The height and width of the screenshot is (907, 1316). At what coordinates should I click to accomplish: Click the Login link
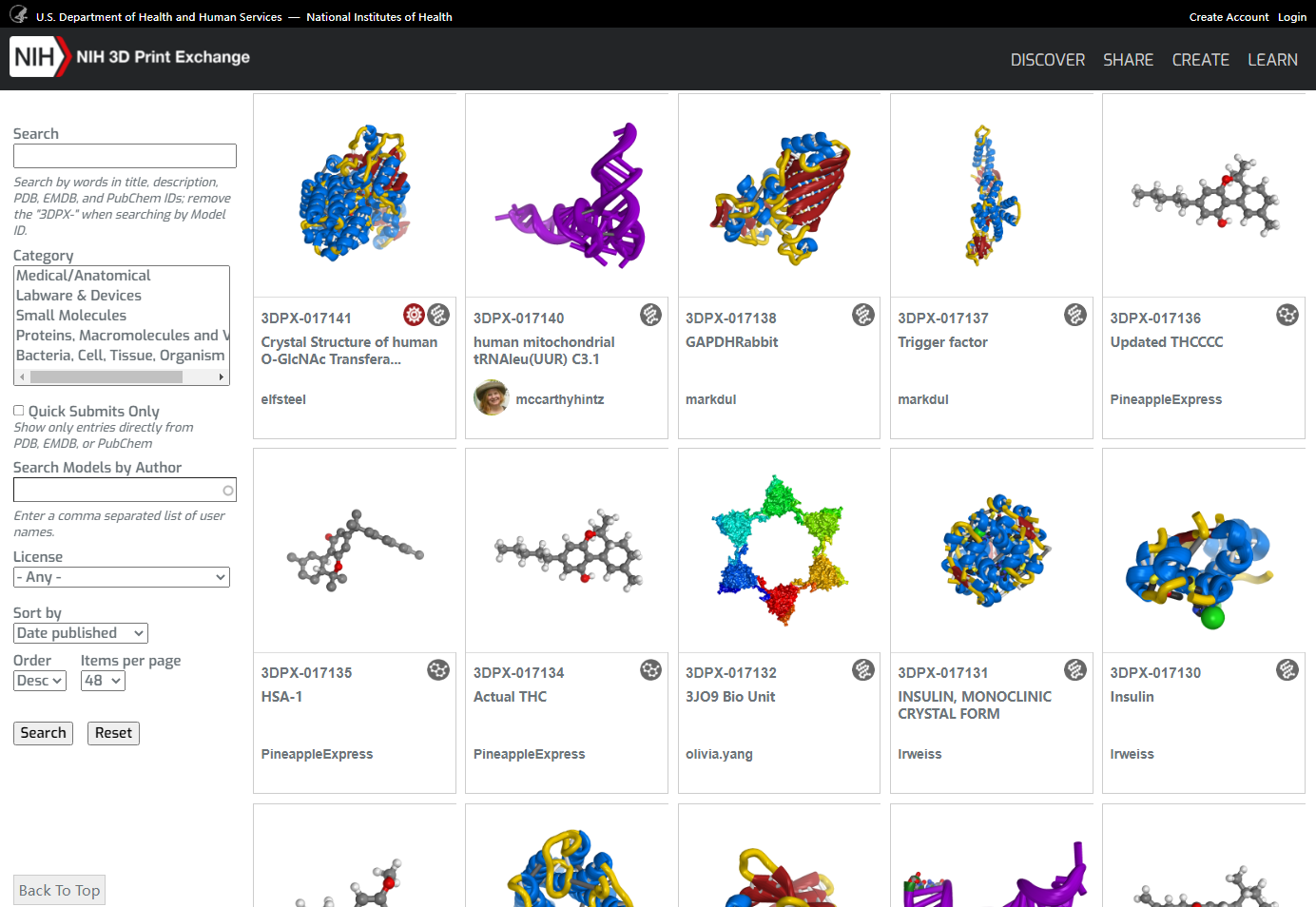1292,16
